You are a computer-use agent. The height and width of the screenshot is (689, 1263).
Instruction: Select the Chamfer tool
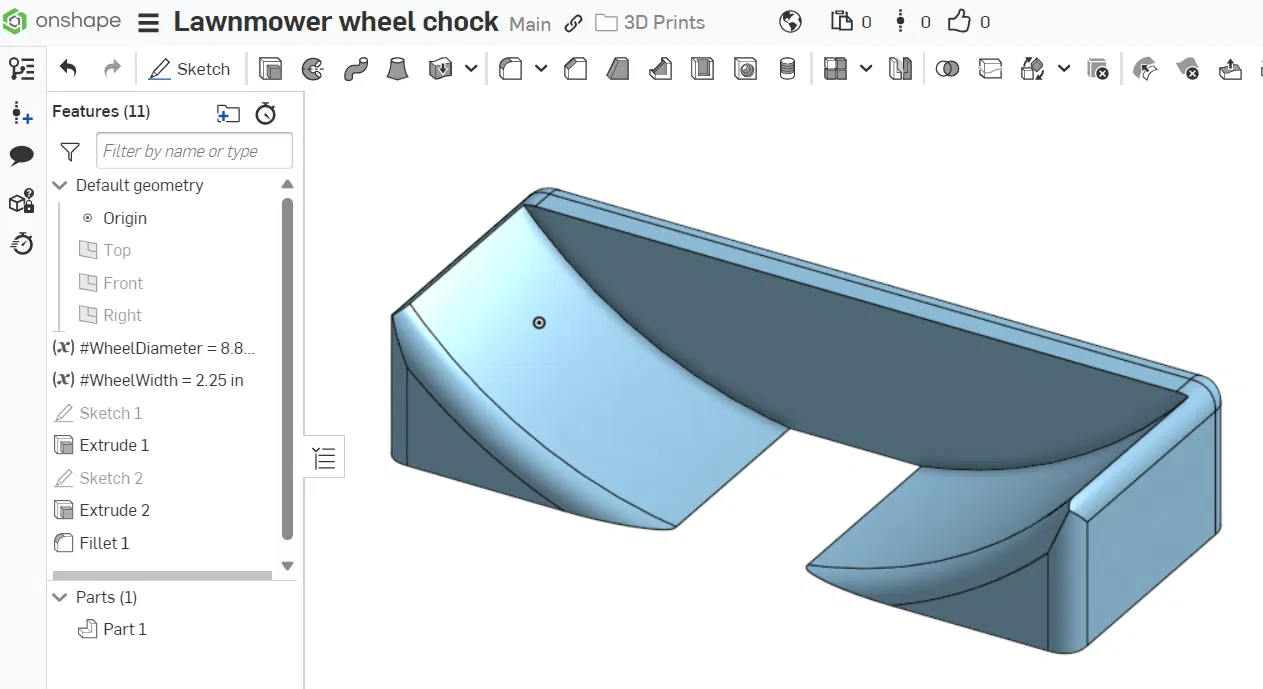(x=576, y=69)
